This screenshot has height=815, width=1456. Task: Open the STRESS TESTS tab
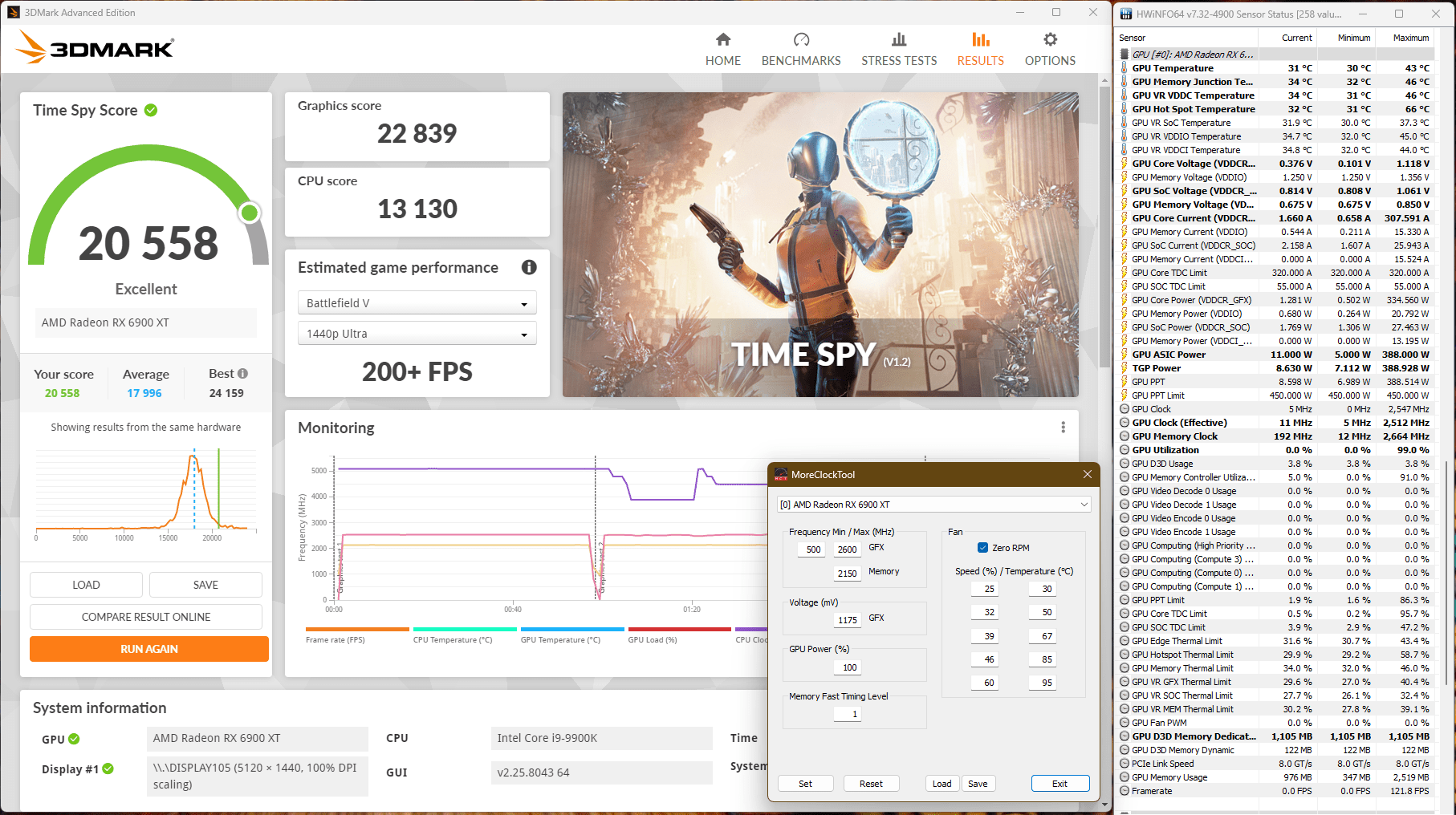(899, 50)
